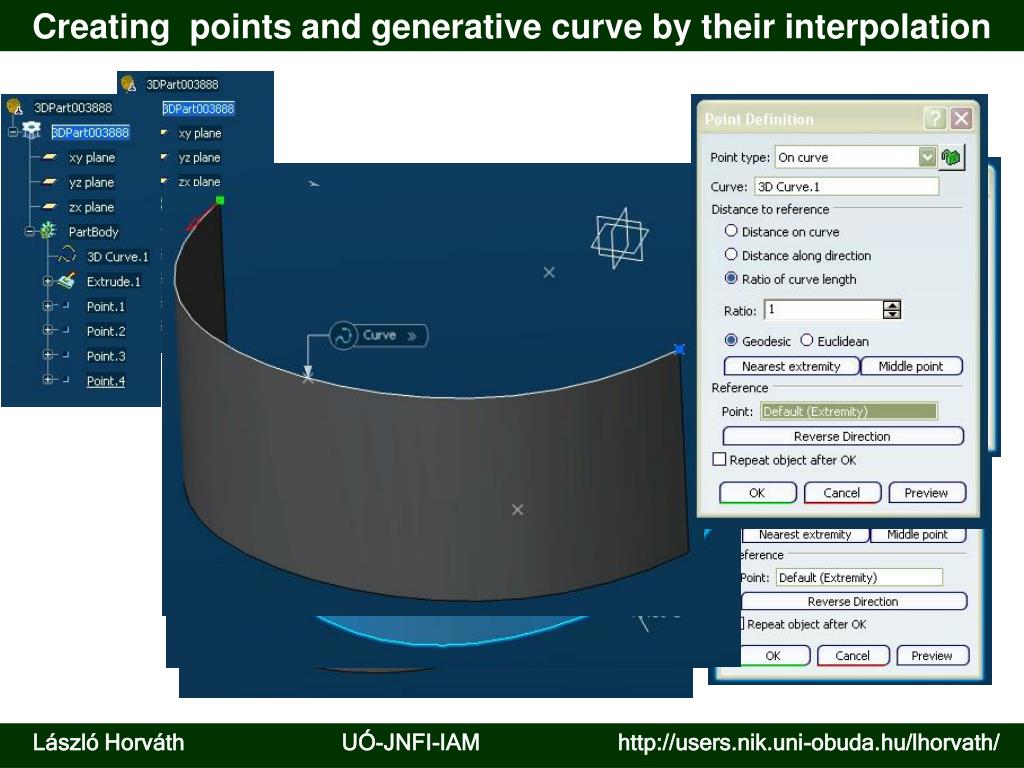Select the Distance on curve option

[731, 231]
